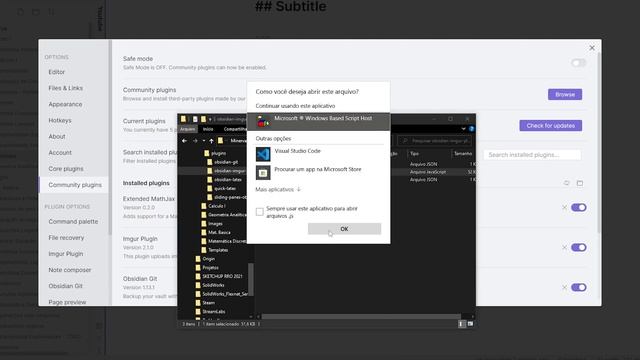Click OK in the open-with dialog
Viewport: 640px width, 360px height.
point(344,229)
